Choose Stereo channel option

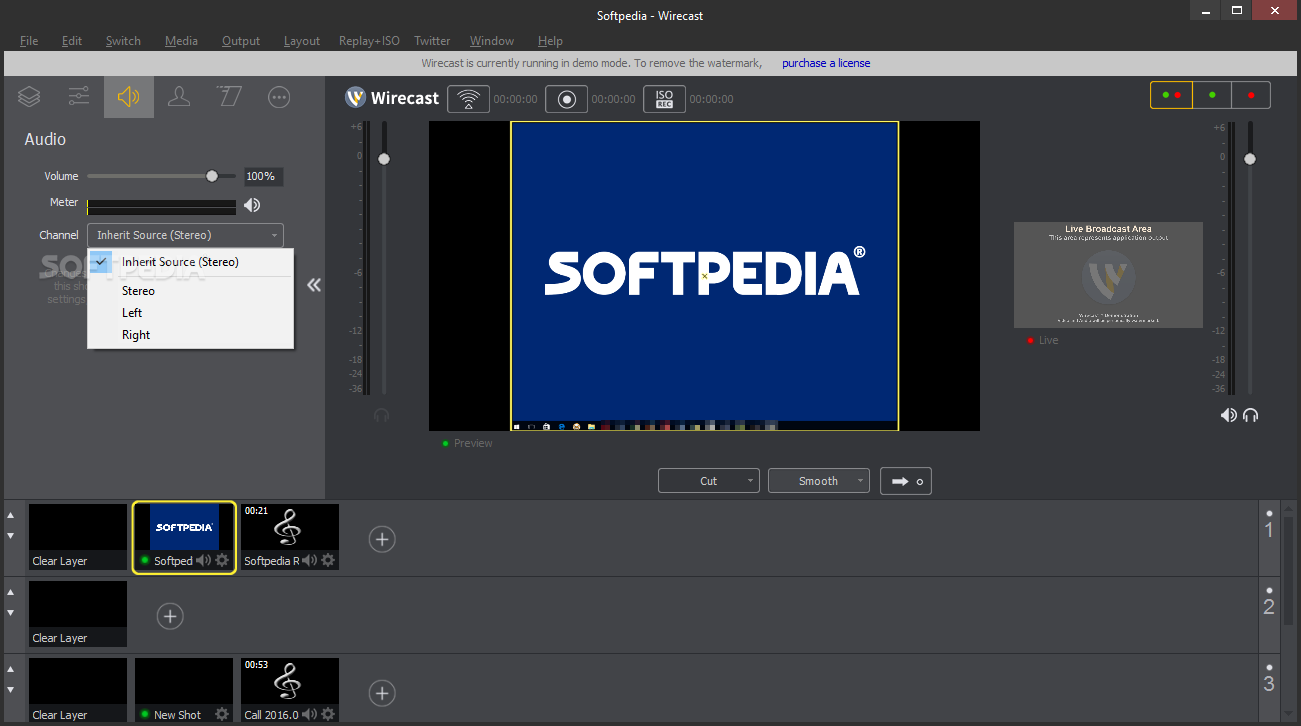pyautogui.click(x=191, y=291)
